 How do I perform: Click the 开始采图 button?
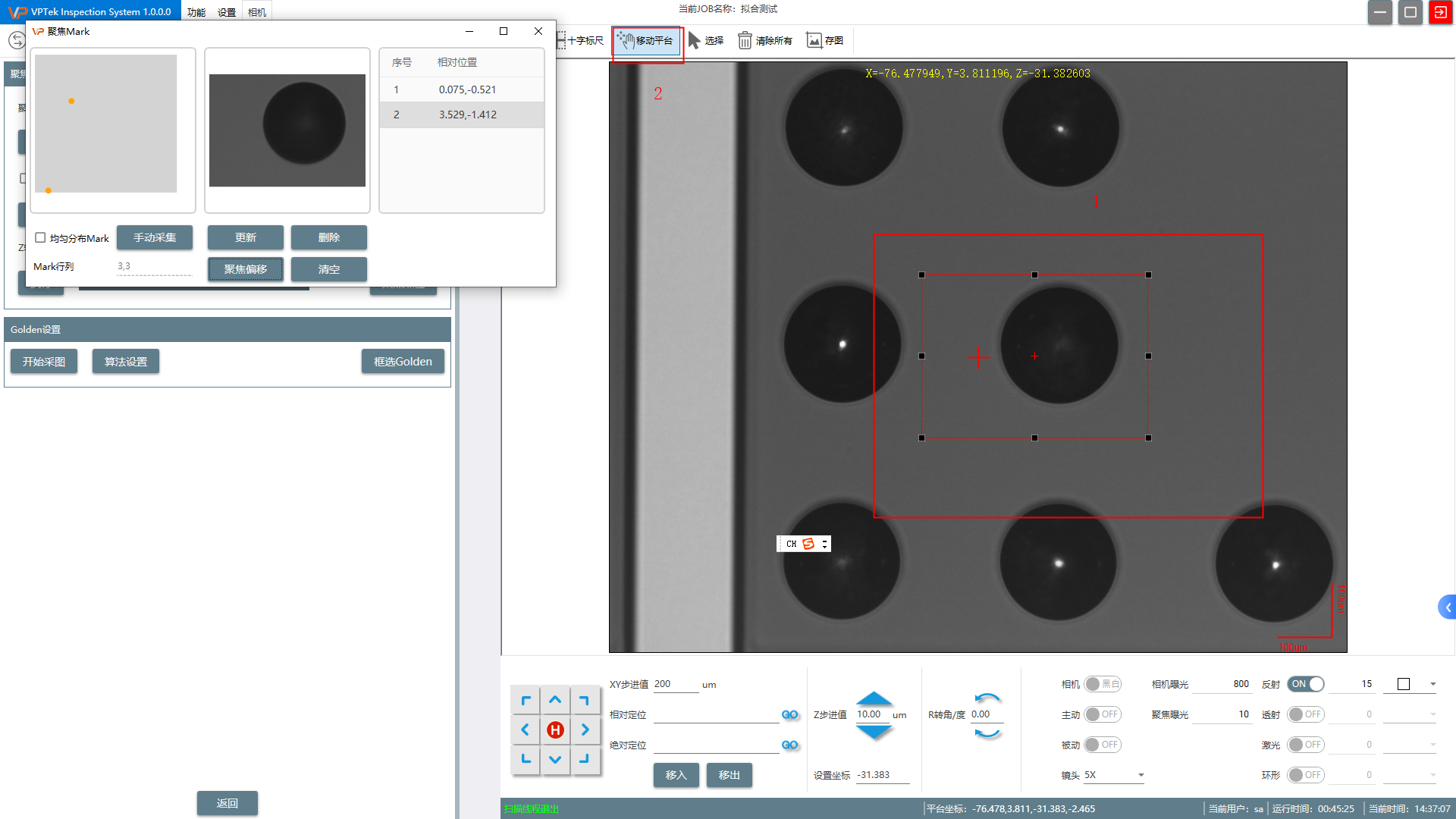tap(44, 362)
